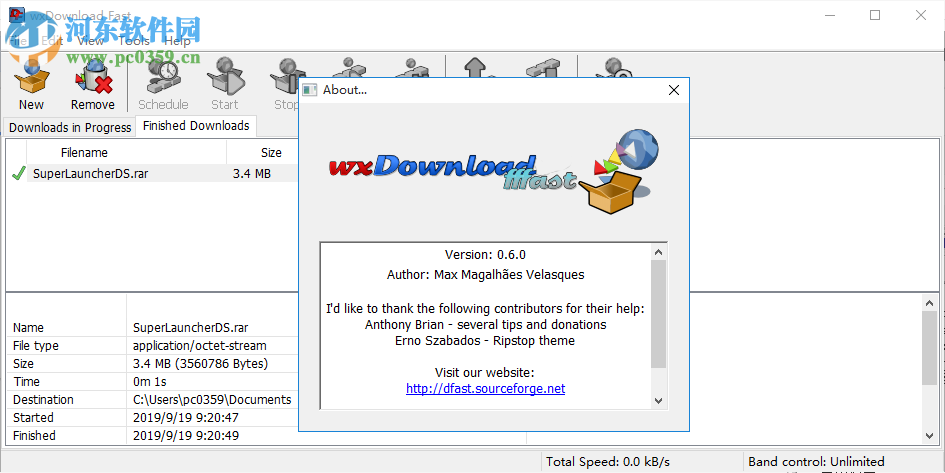Open the View menu

91,41
